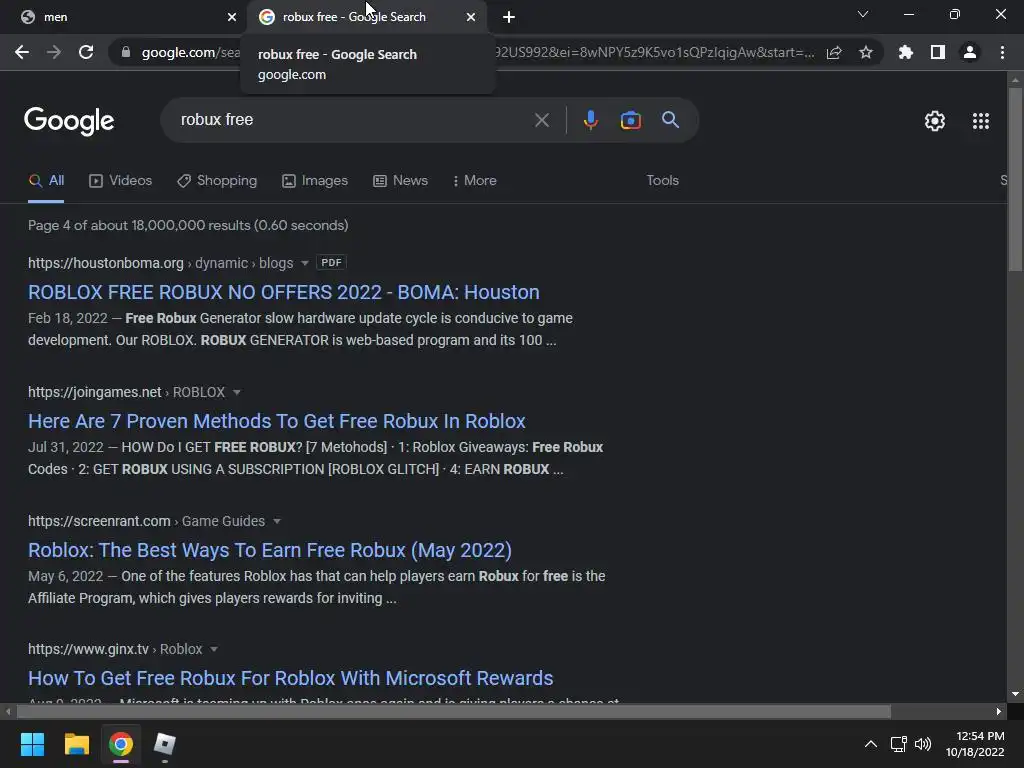The image size is (1024, 768).
Task: Open 'Here Are 7 Proven Methods' result
Action: pos(276,421)
